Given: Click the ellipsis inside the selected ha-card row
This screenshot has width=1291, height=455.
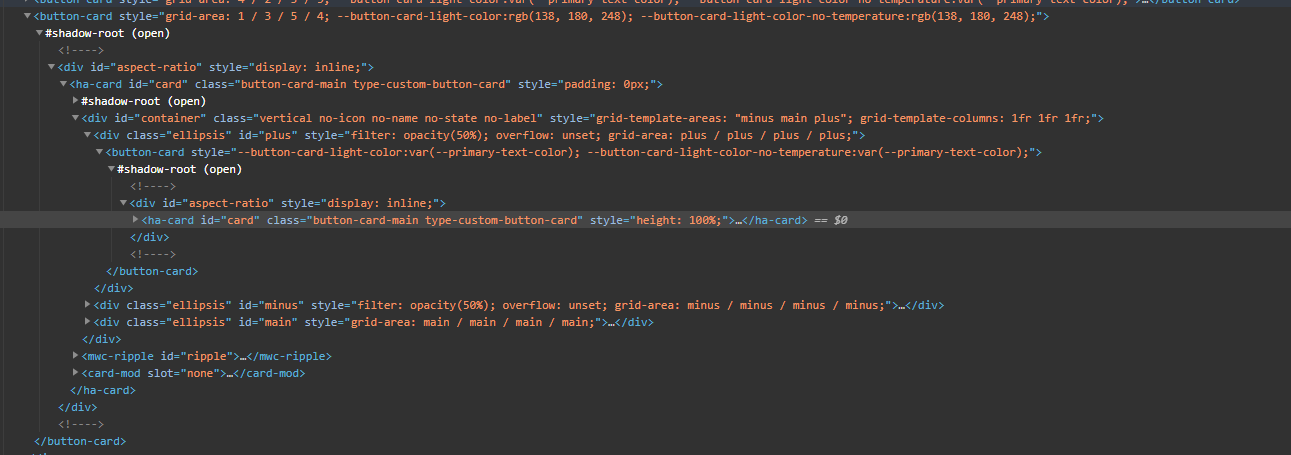Looking at the screenshot, I should coord(739,220).
